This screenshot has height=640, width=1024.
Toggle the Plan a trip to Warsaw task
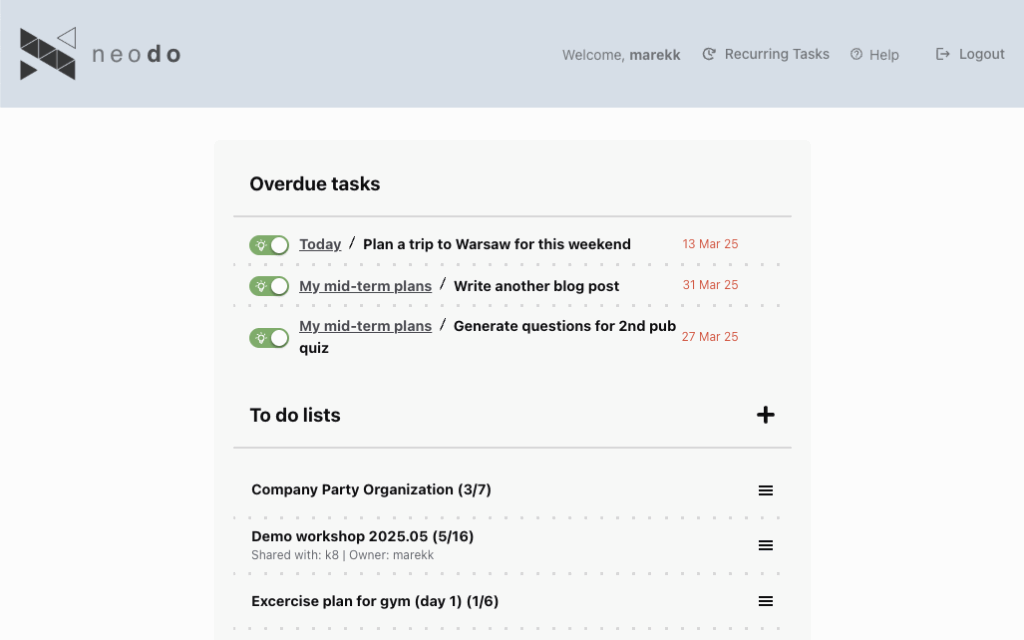pyautogui.click(x=269, y=245)
